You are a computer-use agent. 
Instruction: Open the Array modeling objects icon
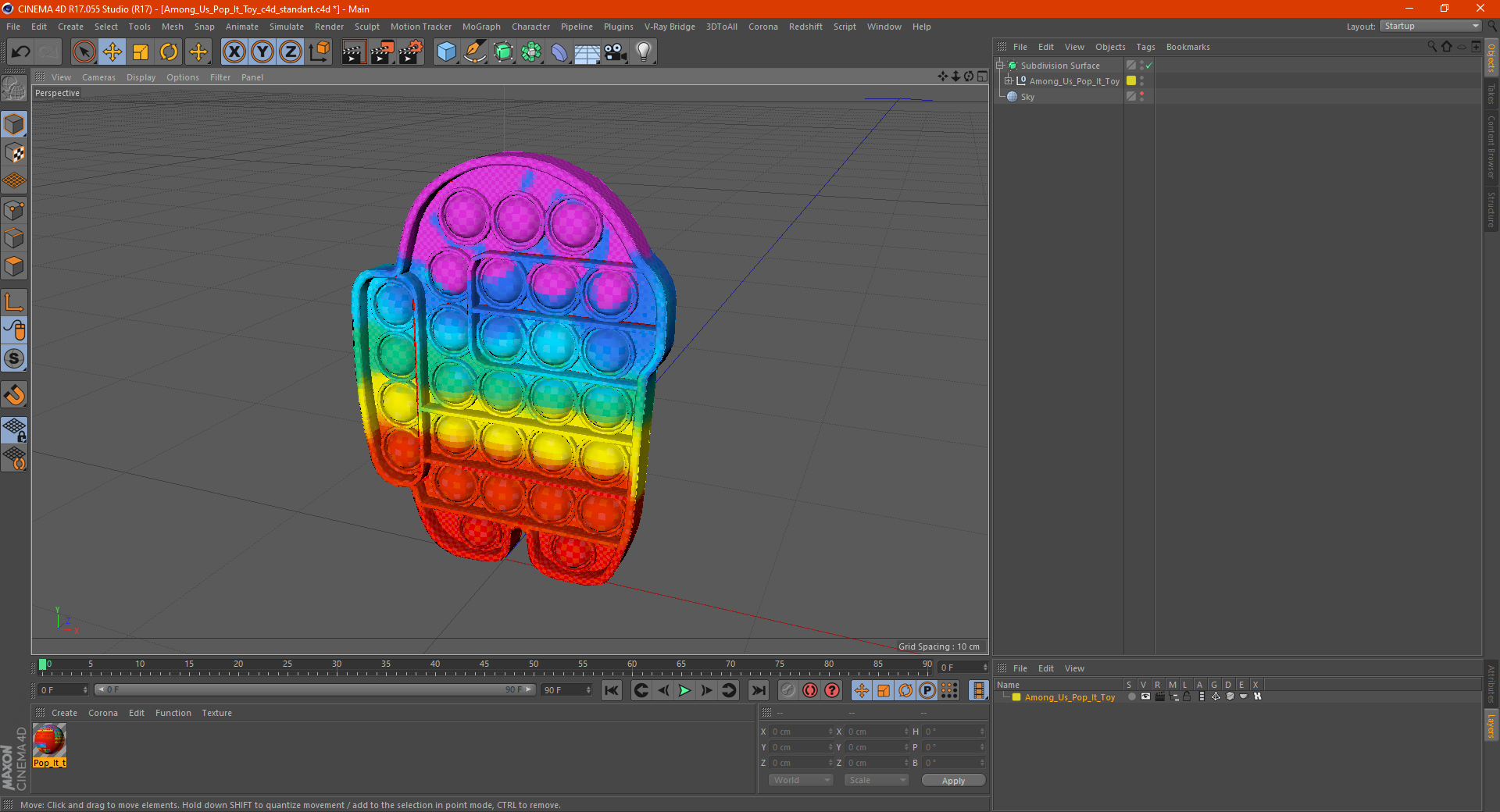(x=531, y=52)
